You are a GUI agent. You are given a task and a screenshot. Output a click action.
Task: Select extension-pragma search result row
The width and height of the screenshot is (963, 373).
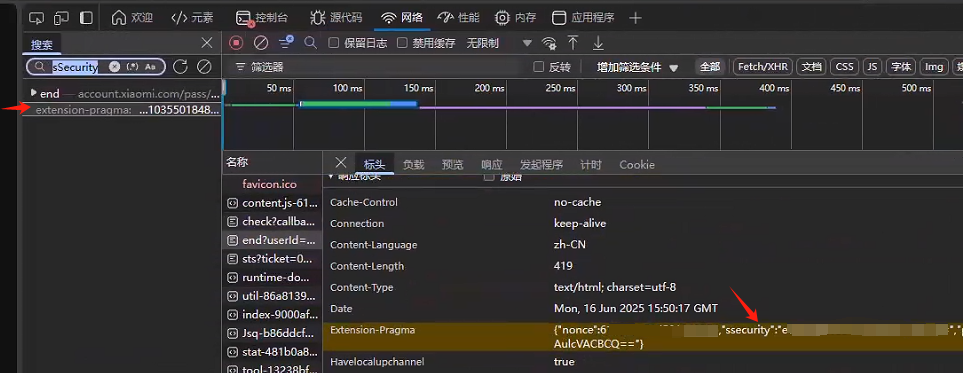122,111
